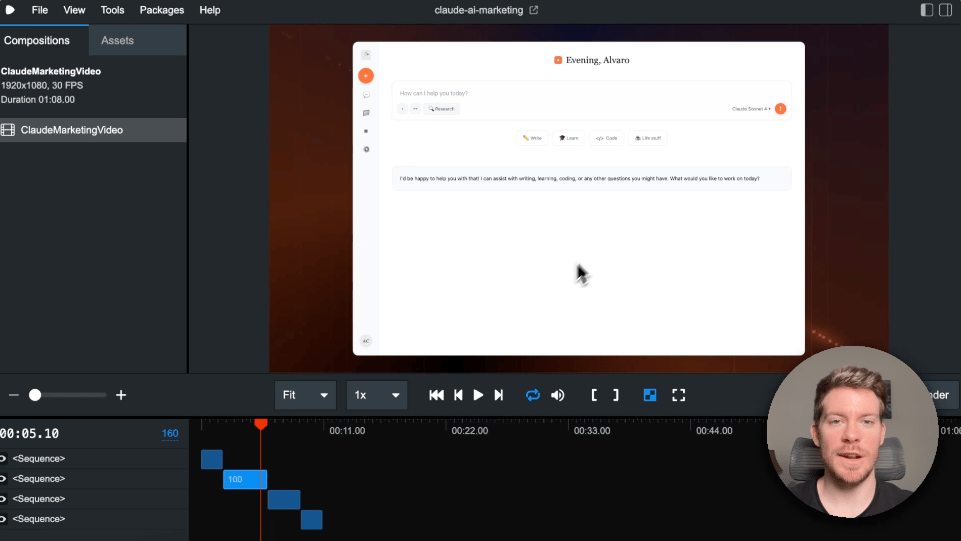Open the Packages menu

[x=162, y=10]
